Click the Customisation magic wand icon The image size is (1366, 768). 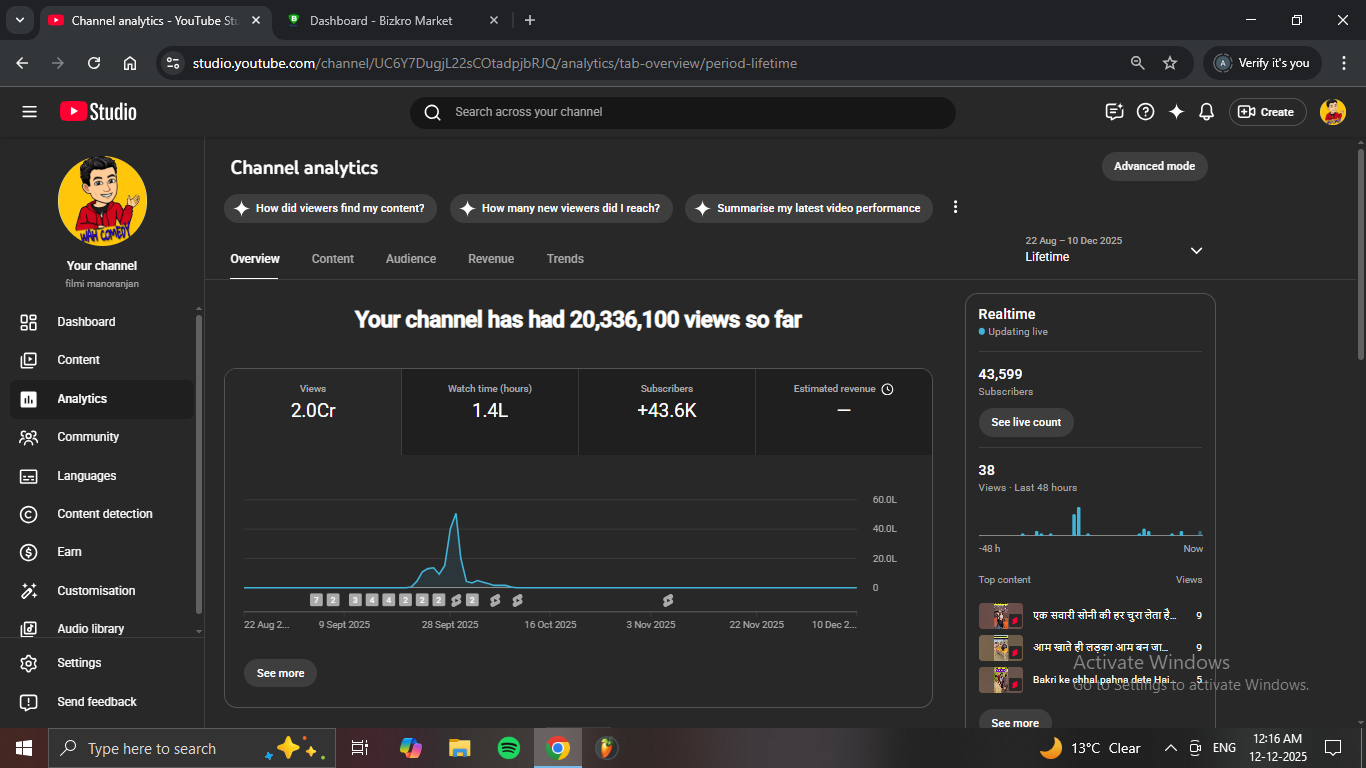pos(29,591)
